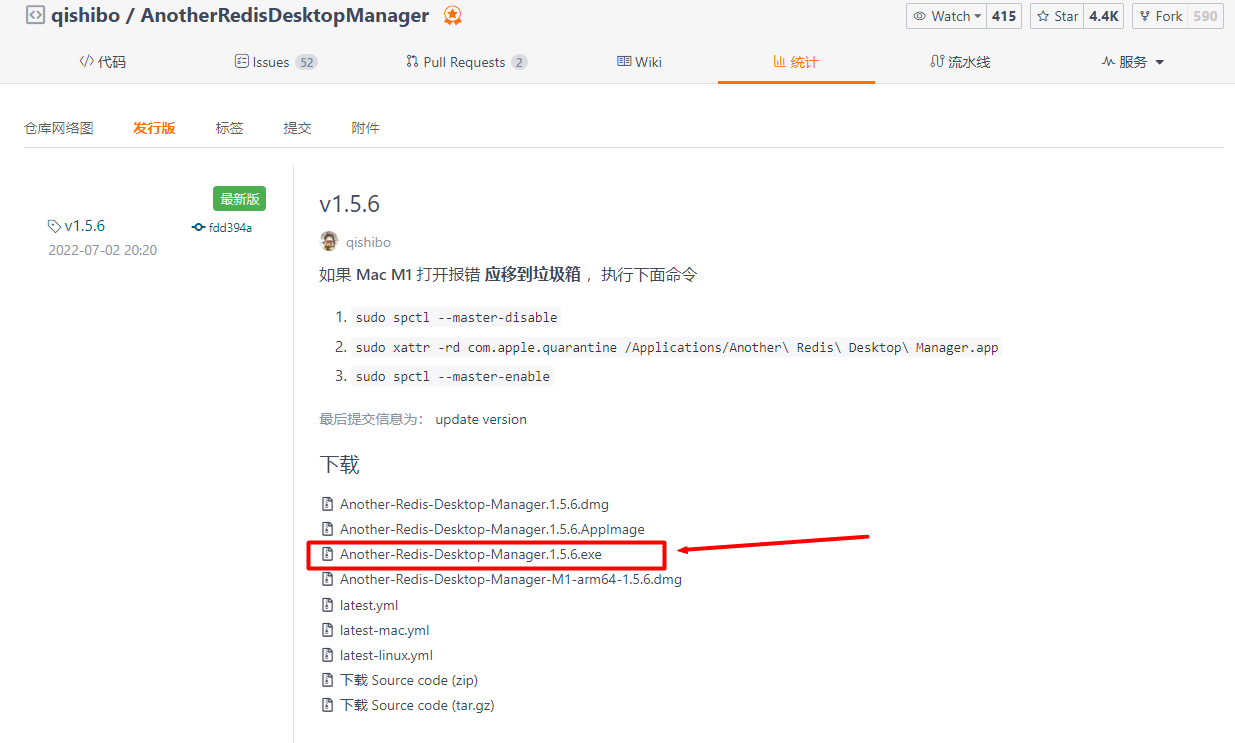
Task: Click file icon beside Source code (tar.gz)
Action: [327, 705]
